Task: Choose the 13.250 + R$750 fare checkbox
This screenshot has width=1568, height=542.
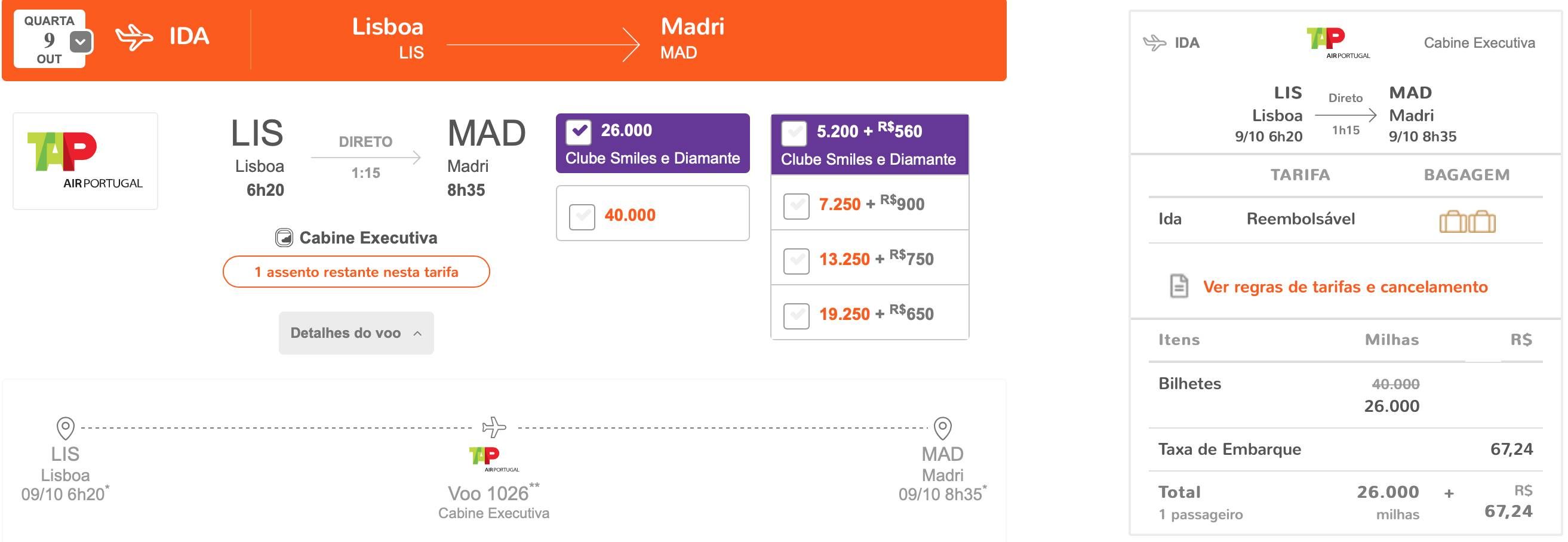Action: [796, 260]
